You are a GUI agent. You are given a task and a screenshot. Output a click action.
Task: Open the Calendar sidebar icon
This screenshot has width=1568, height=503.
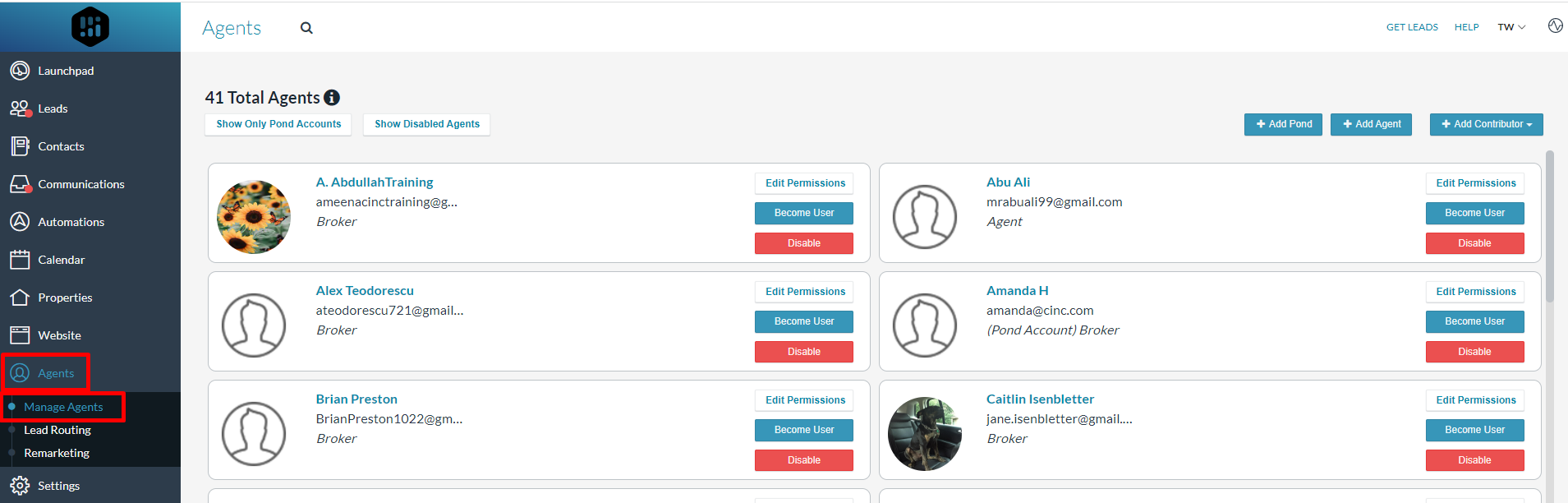pyautogui.click(x=20, y=260)
